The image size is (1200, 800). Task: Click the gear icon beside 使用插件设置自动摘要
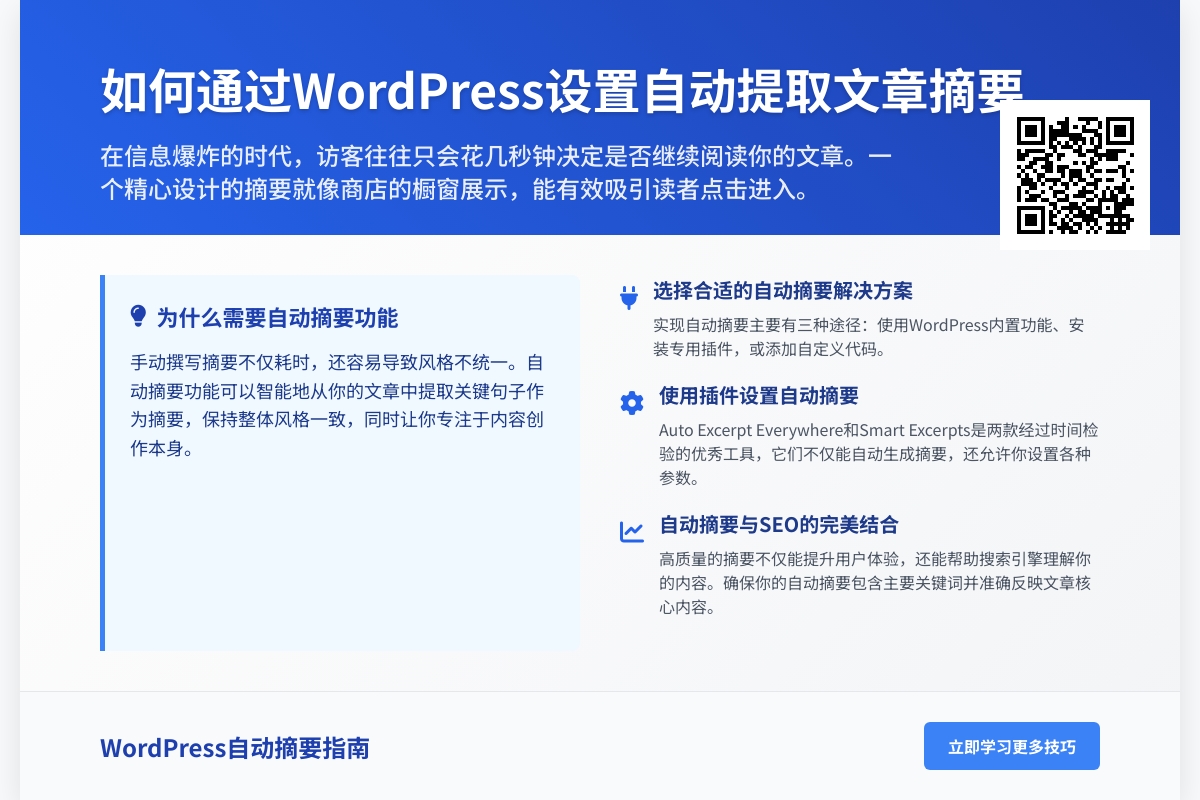click(x=632, y=403)
